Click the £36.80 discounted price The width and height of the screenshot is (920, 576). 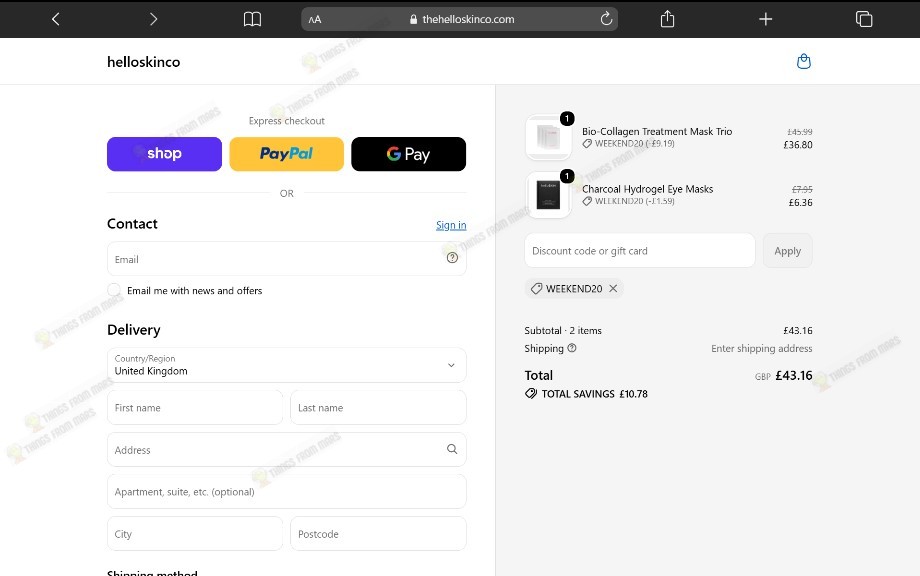[x=798, y=145]
